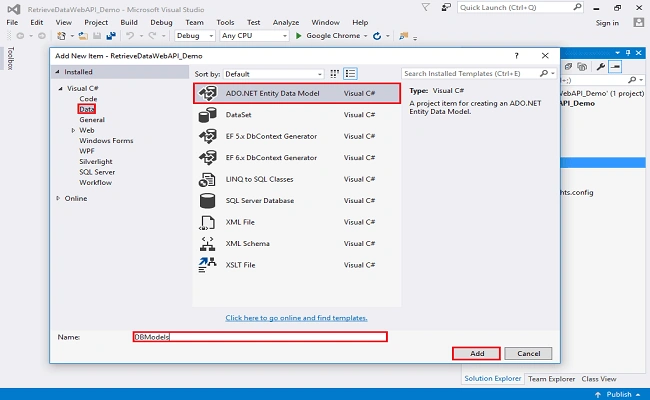Click Publish in the status bar
650x400 pixels.
pyautogui.click(x=618, y=394)
